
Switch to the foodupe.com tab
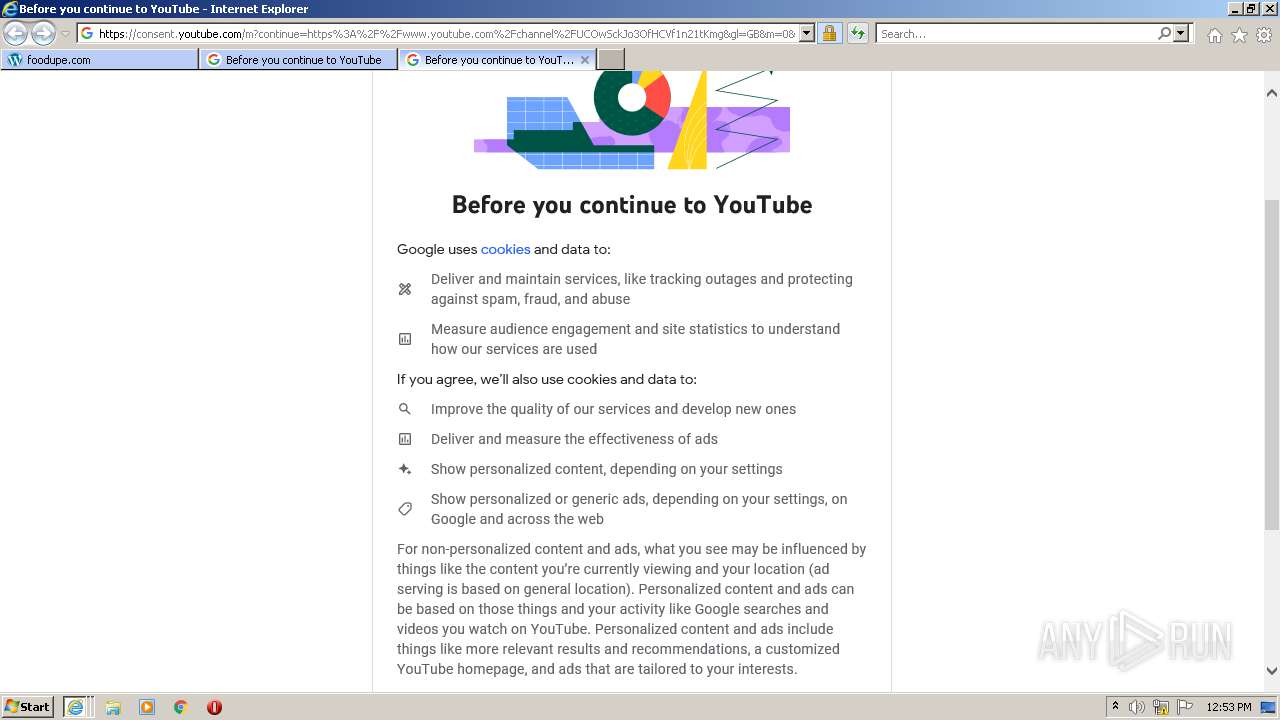[x=100, y=60]
